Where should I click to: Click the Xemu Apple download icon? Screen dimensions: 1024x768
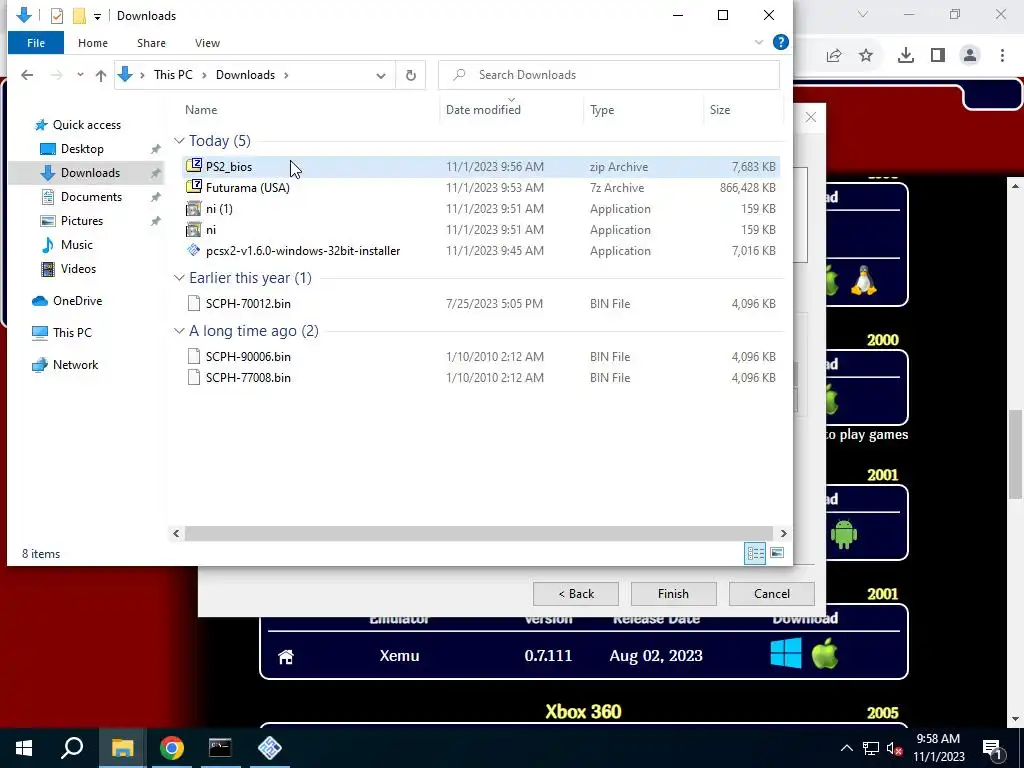pos(825,654)
